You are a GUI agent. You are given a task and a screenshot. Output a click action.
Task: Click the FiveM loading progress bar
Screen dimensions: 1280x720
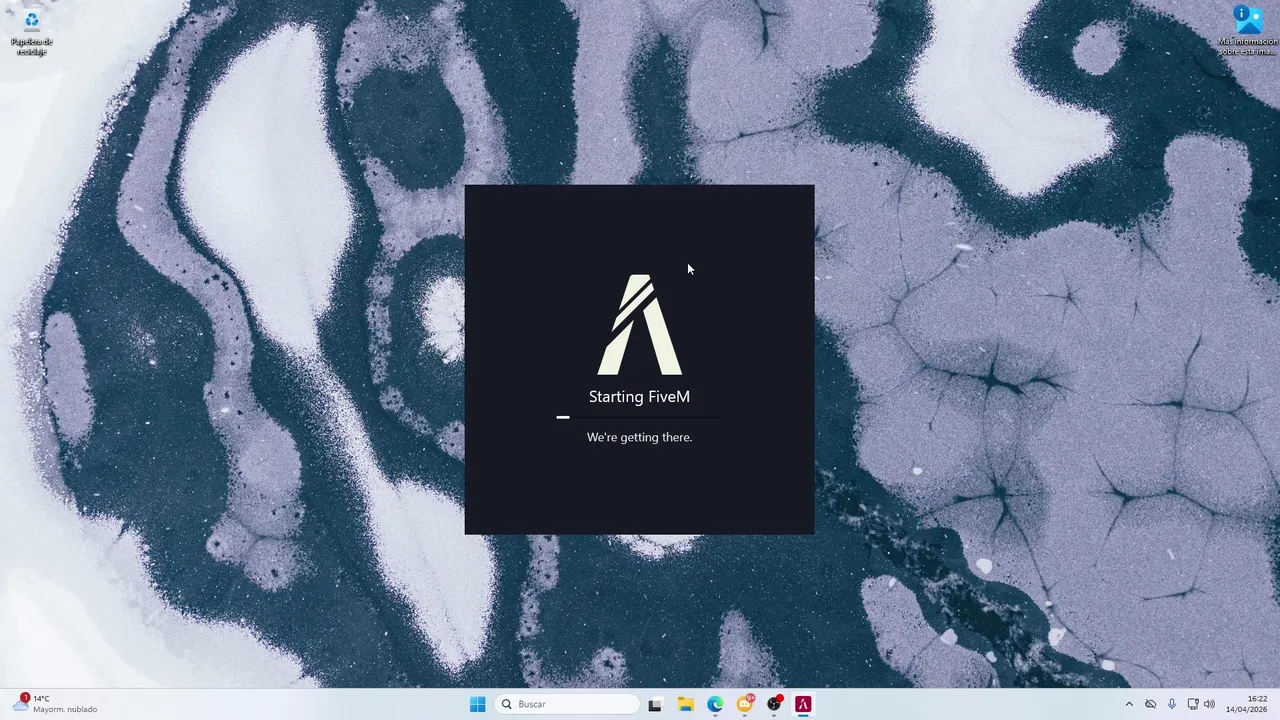(x=639, y=417)
